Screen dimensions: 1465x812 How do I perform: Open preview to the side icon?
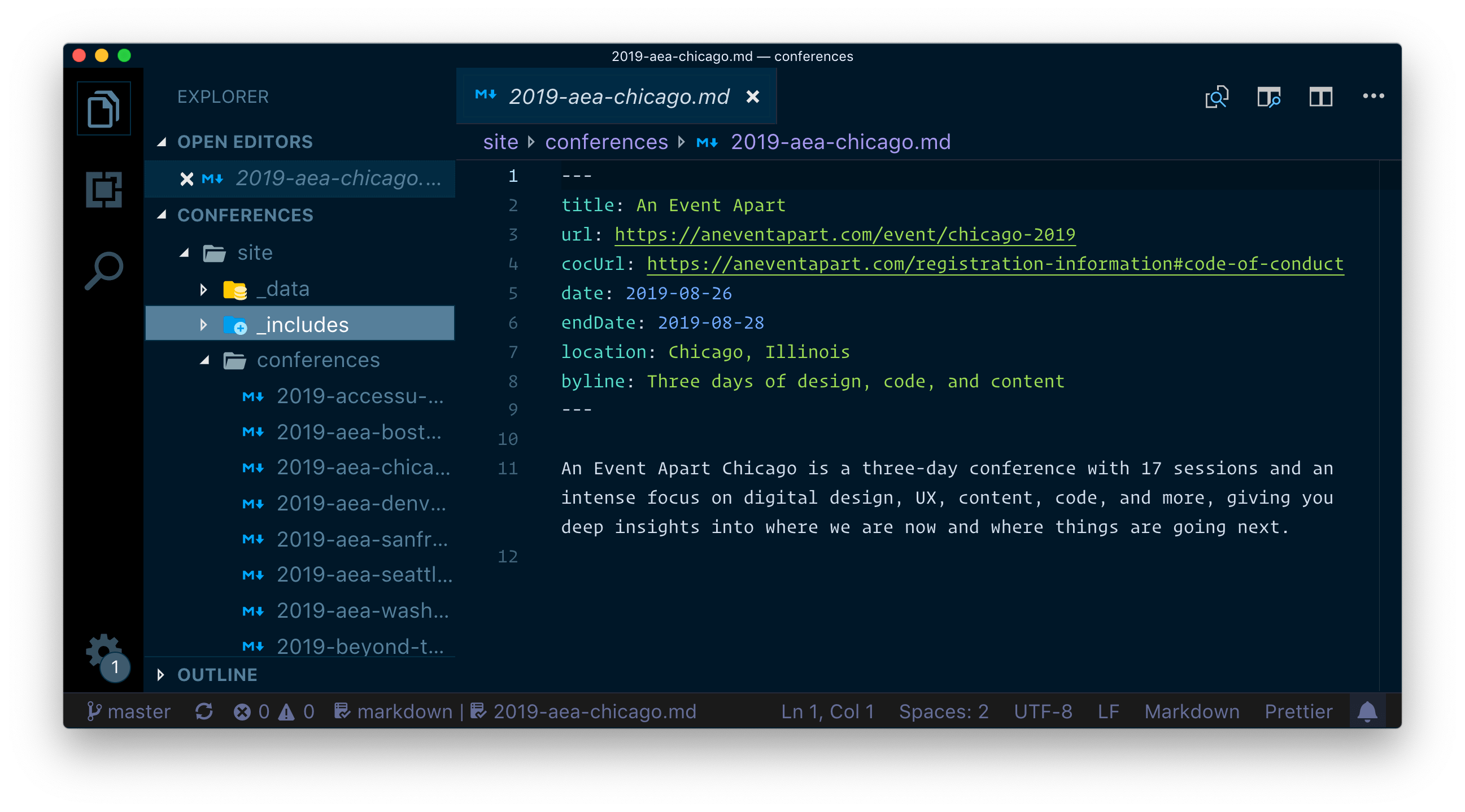(x=1269, y=97)
